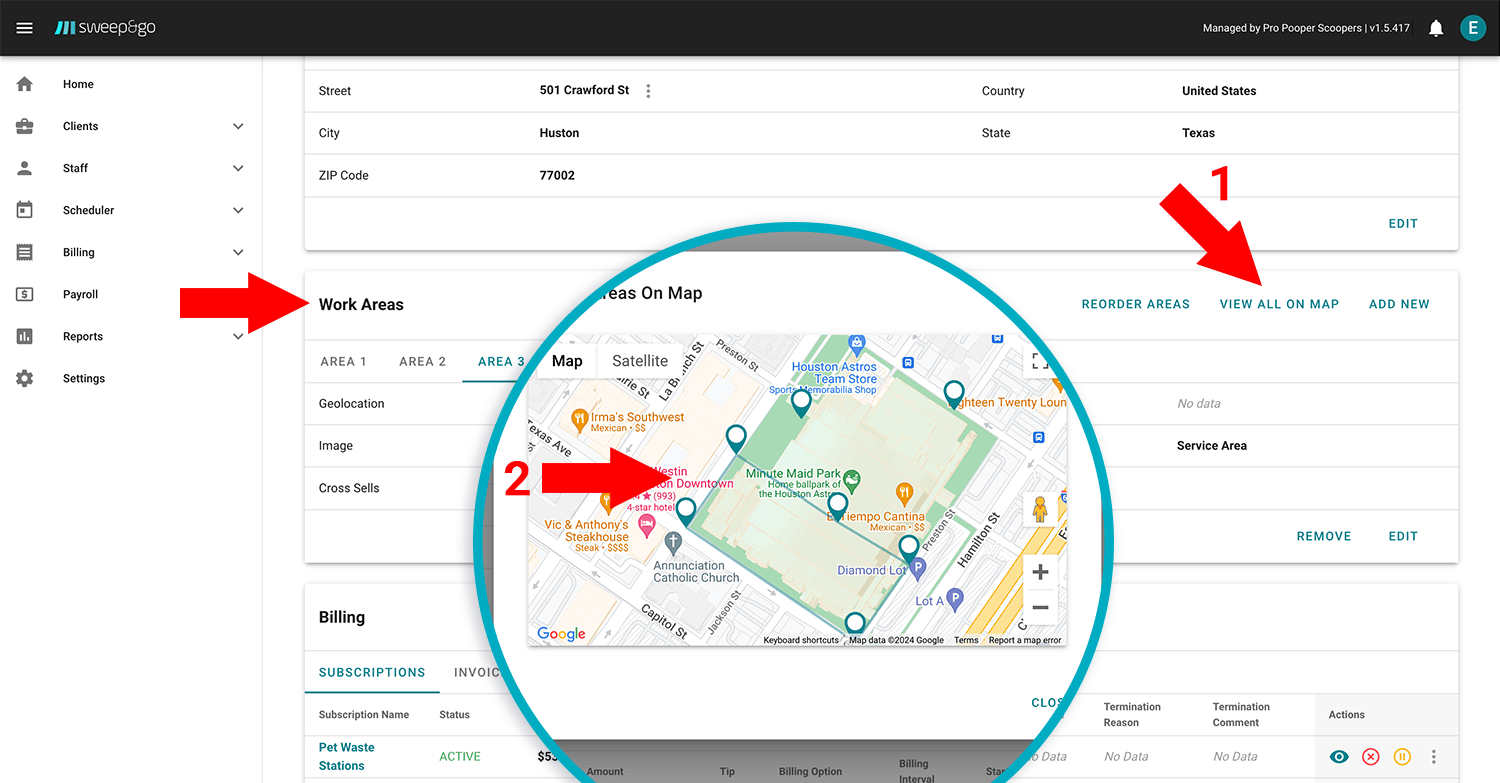Click the Pegman street view icon

tap(1040, 510)
